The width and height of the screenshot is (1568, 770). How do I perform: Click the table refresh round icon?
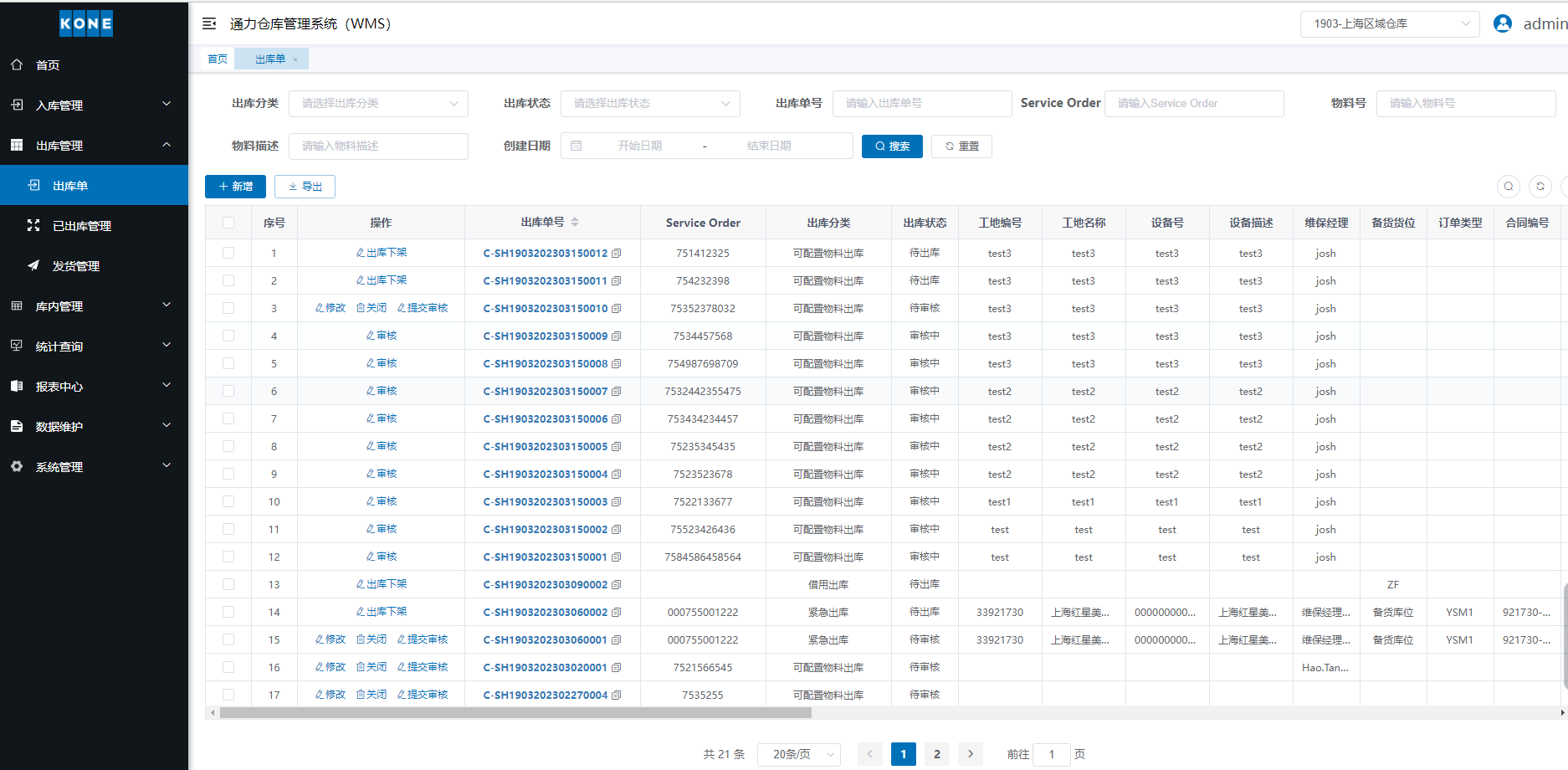(1540, 187)
